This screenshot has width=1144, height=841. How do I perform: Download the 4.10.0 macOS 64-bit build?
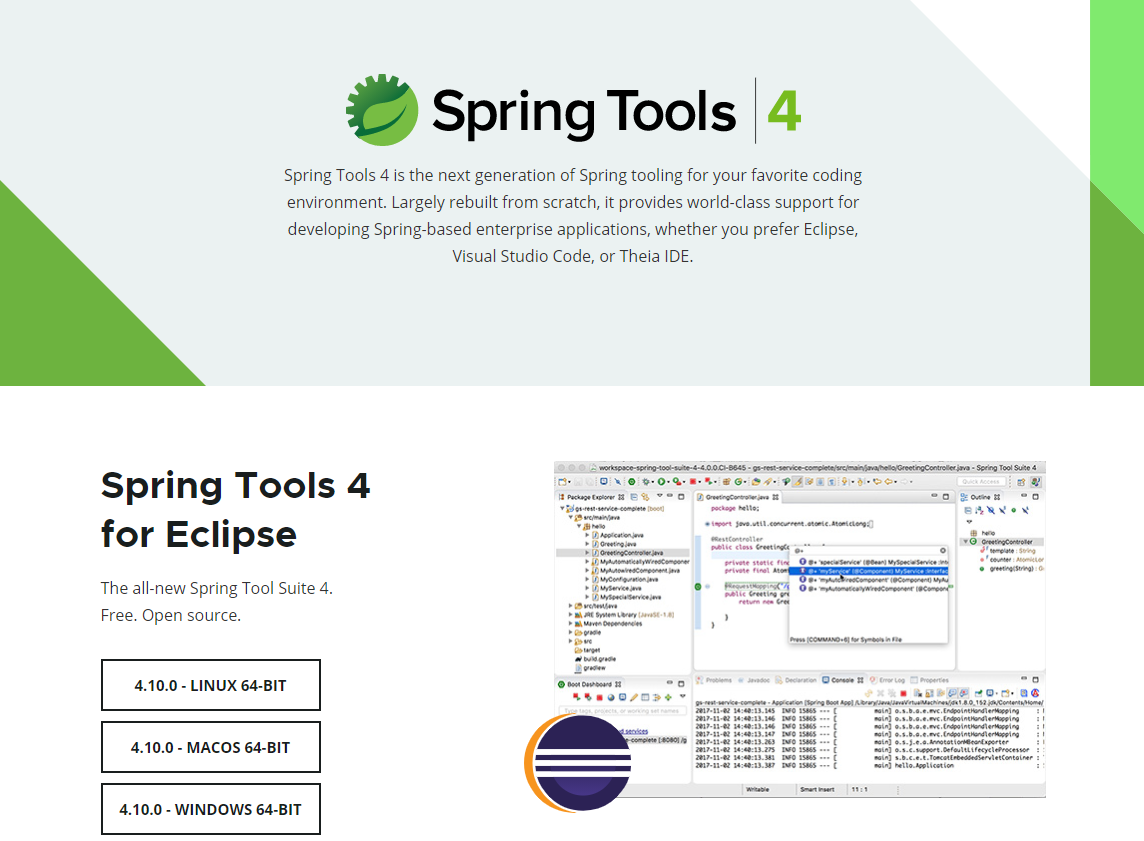211,747
